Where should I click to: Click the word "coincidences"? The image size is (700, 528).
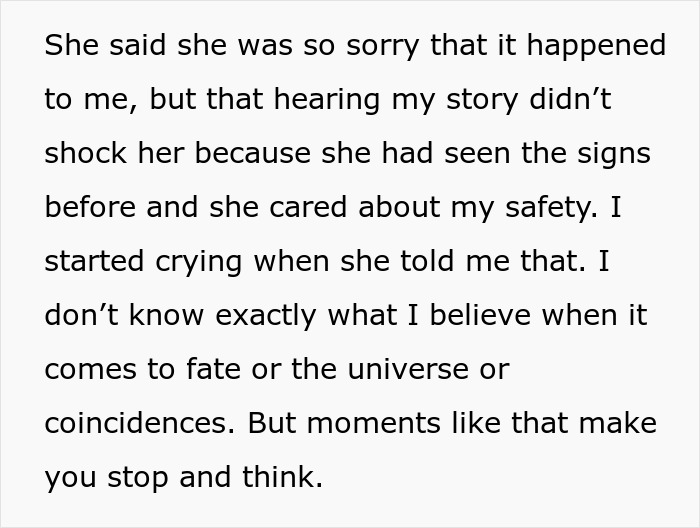[136, 424]
